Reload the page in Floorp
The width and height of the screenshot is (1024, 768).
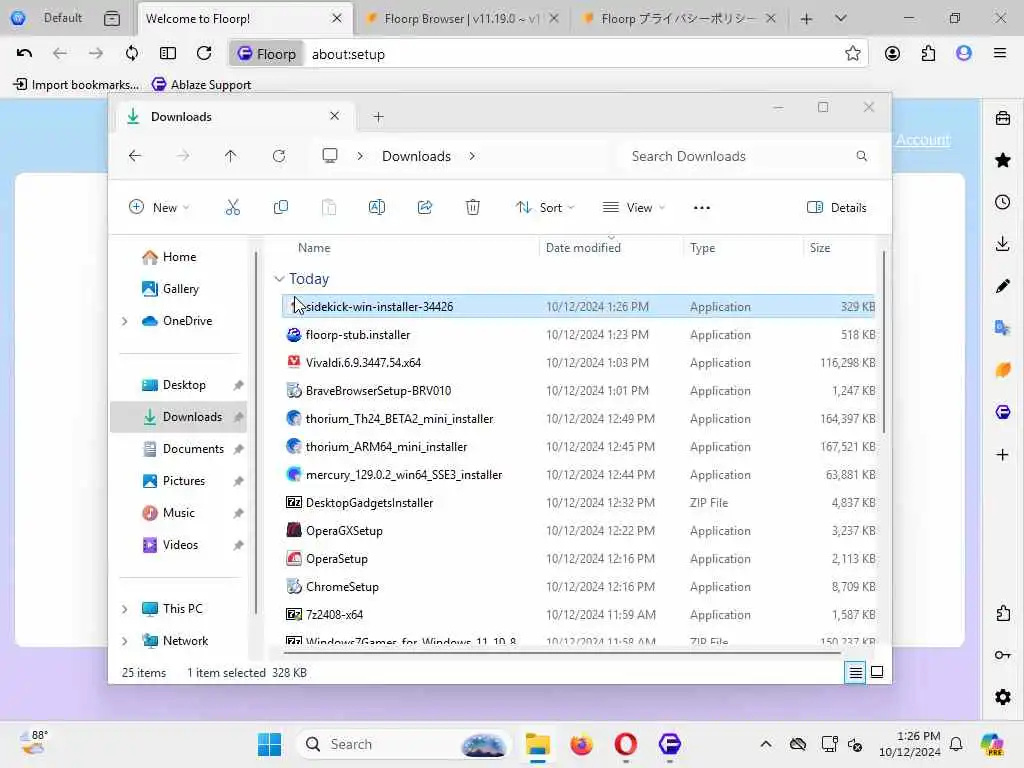[x=204, y=54]
